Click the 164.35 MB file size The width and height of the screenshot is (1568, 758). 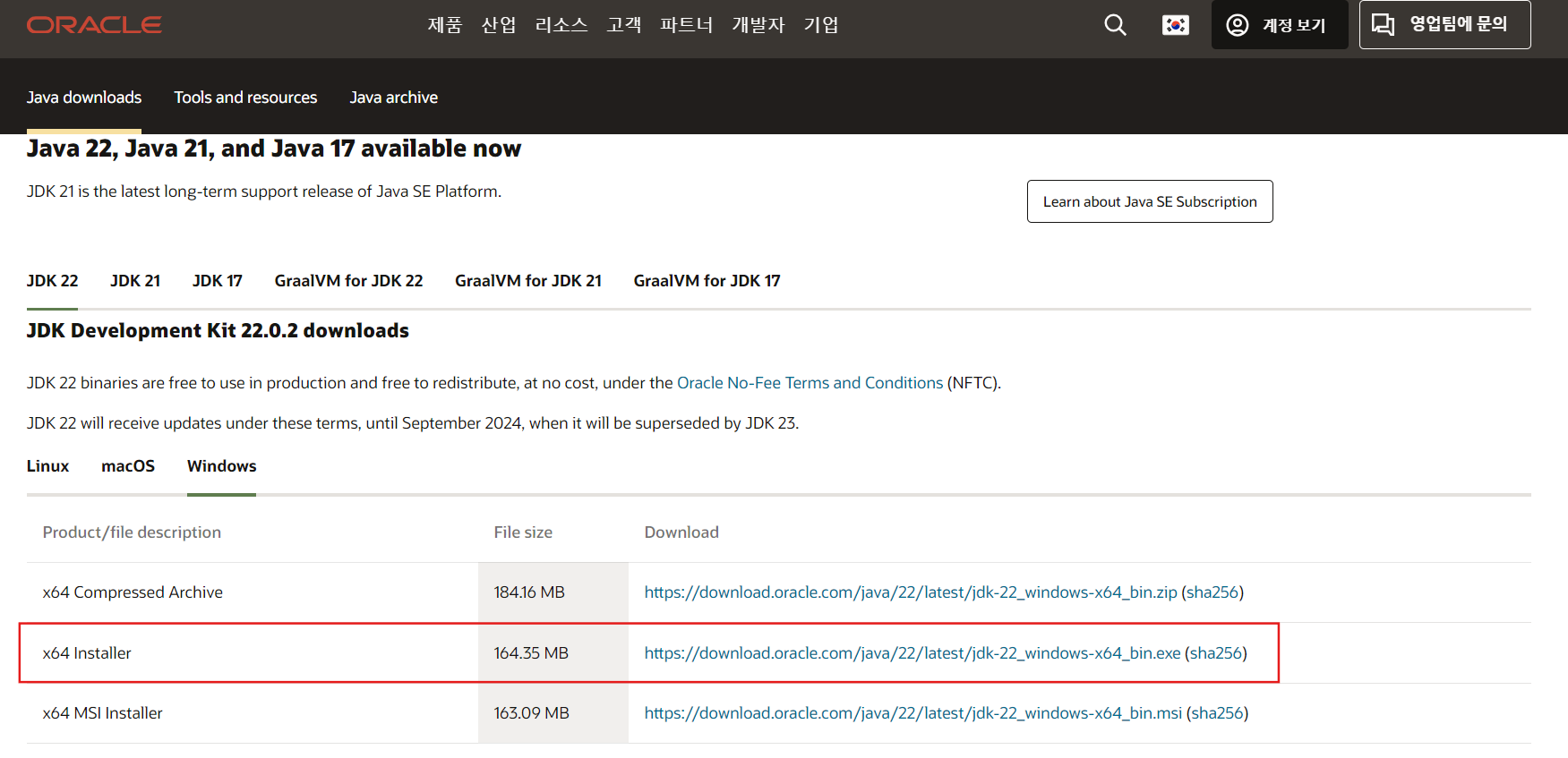[x=531, y=653]
